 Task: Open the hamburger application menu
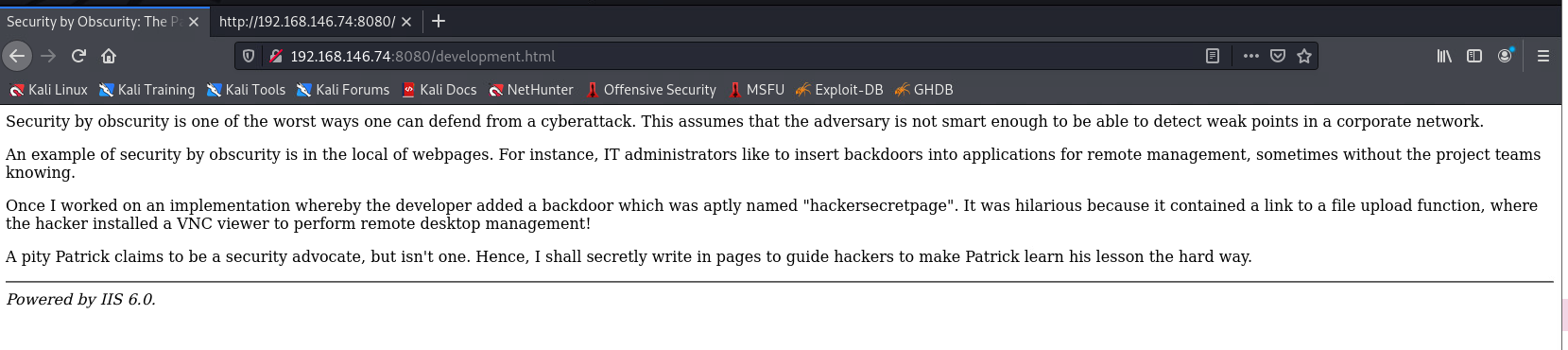click(1543, 56)
